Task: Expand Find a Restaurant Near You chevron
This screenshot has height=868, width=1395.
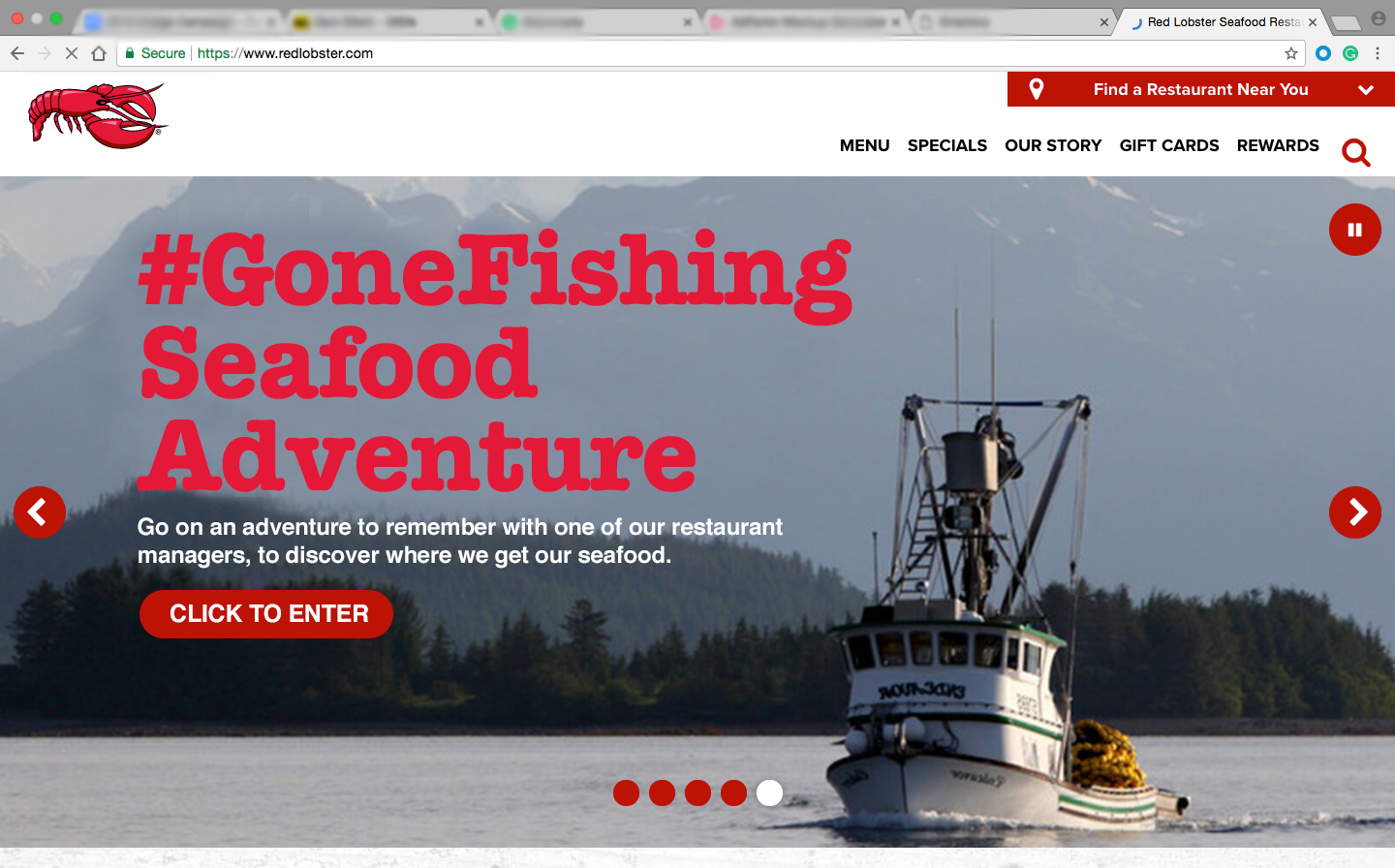Action: click(1366, 90)
